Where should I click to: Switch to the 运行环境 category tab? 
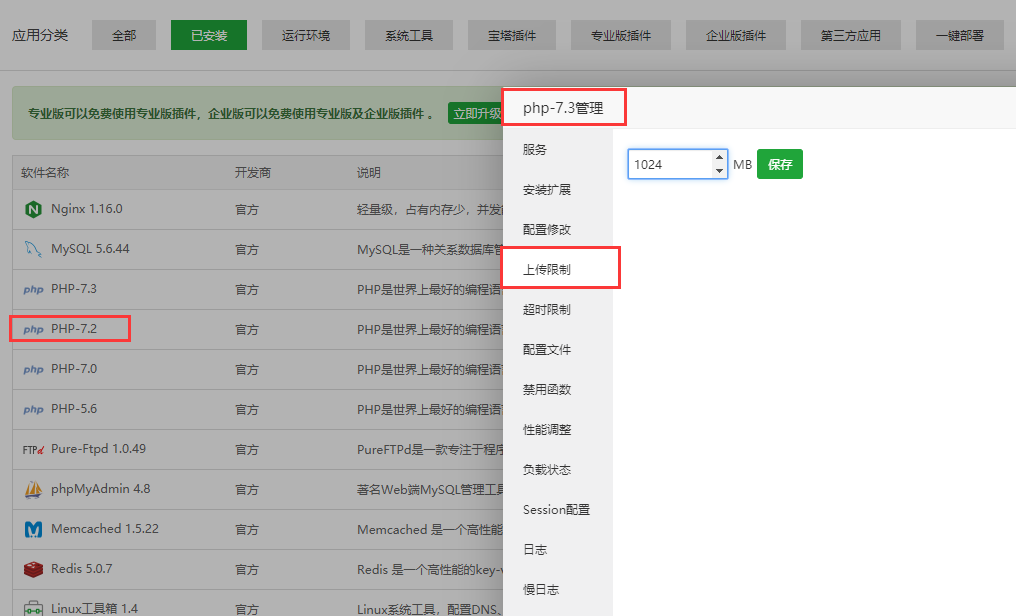[304, 36]
